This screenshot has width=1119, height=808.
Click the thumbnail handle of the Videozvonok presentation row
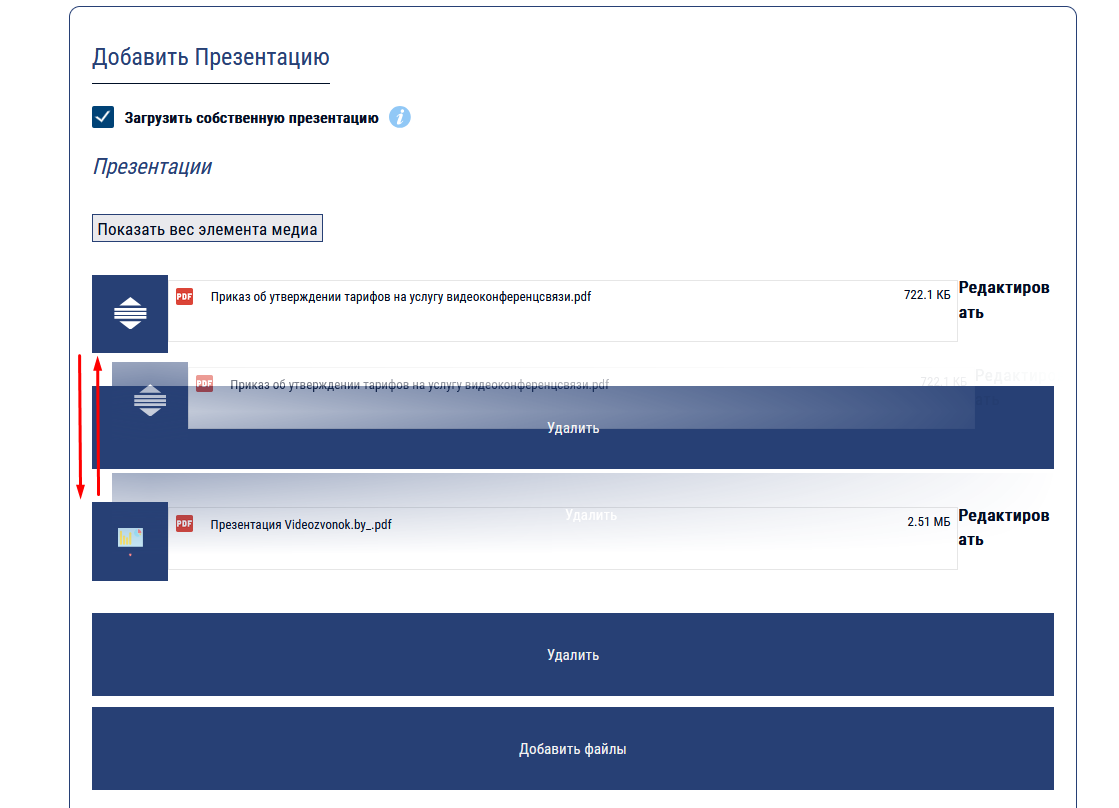[130, 541]
